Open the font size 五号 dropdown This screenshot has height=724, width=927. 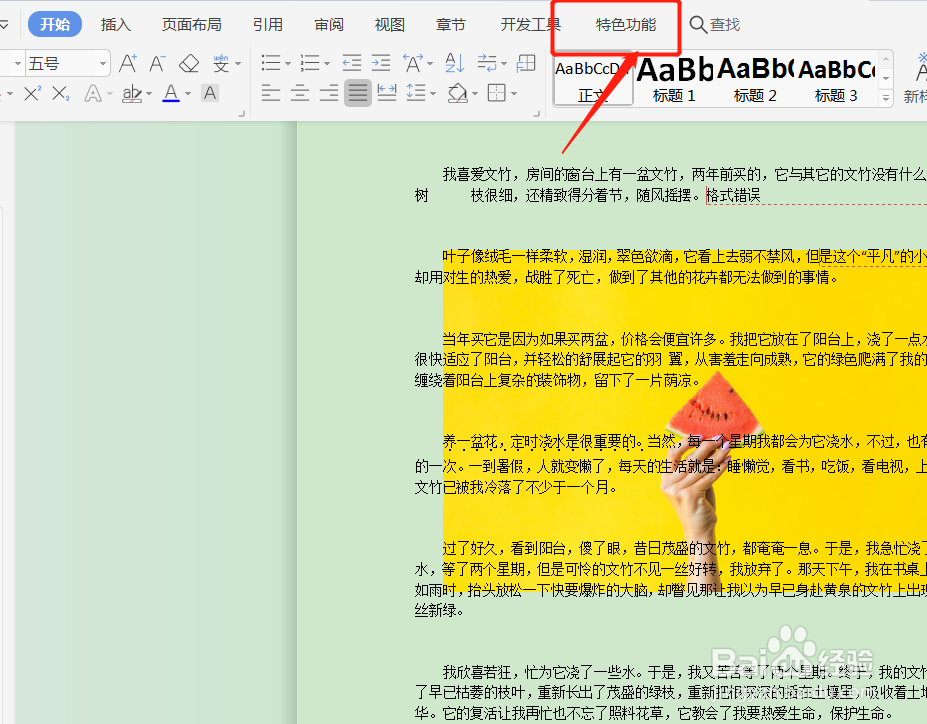tap(103, 63)
